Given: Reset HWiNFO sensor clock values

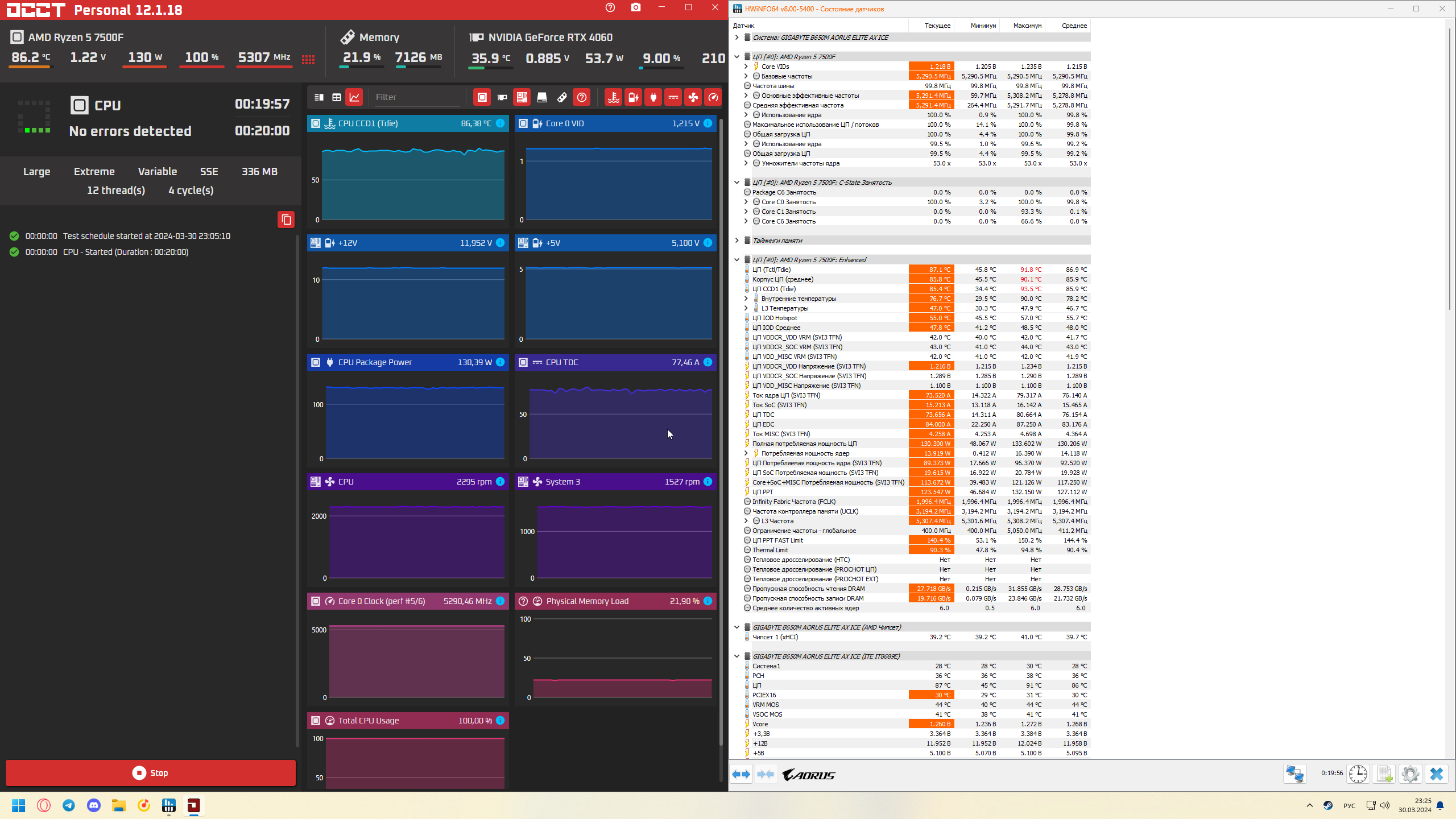Looking at the screenshot, I should click(x=1358, y=774).
